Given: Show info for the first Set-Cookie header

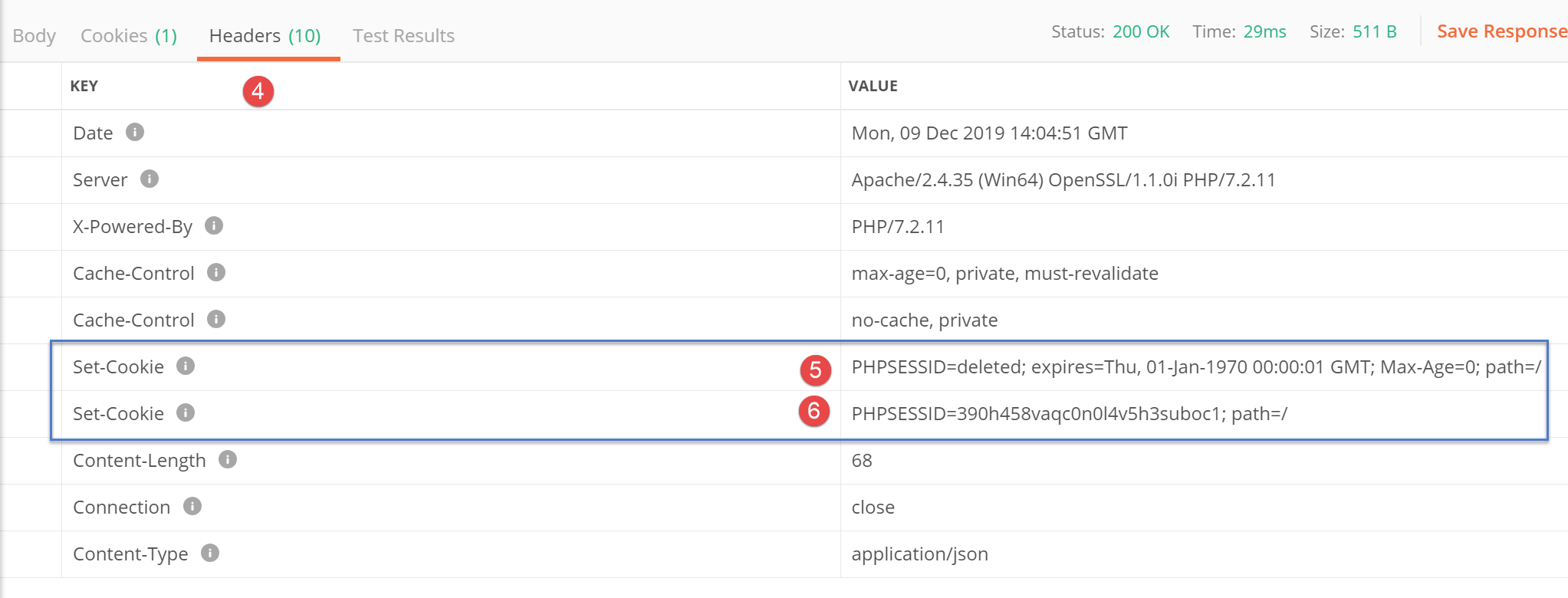Looking at the screenshot, I should [186, 366].
